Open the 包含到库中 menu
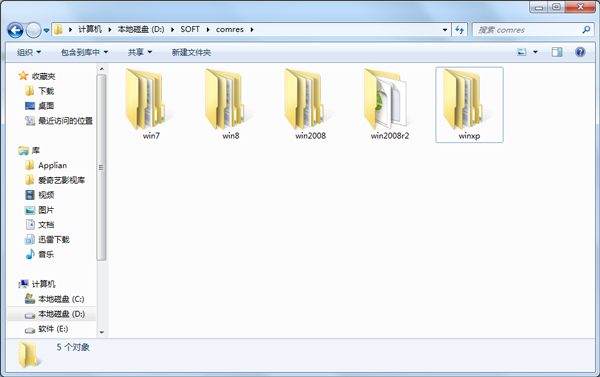This screenshot has width=600, height=377. tap(84, 52)
